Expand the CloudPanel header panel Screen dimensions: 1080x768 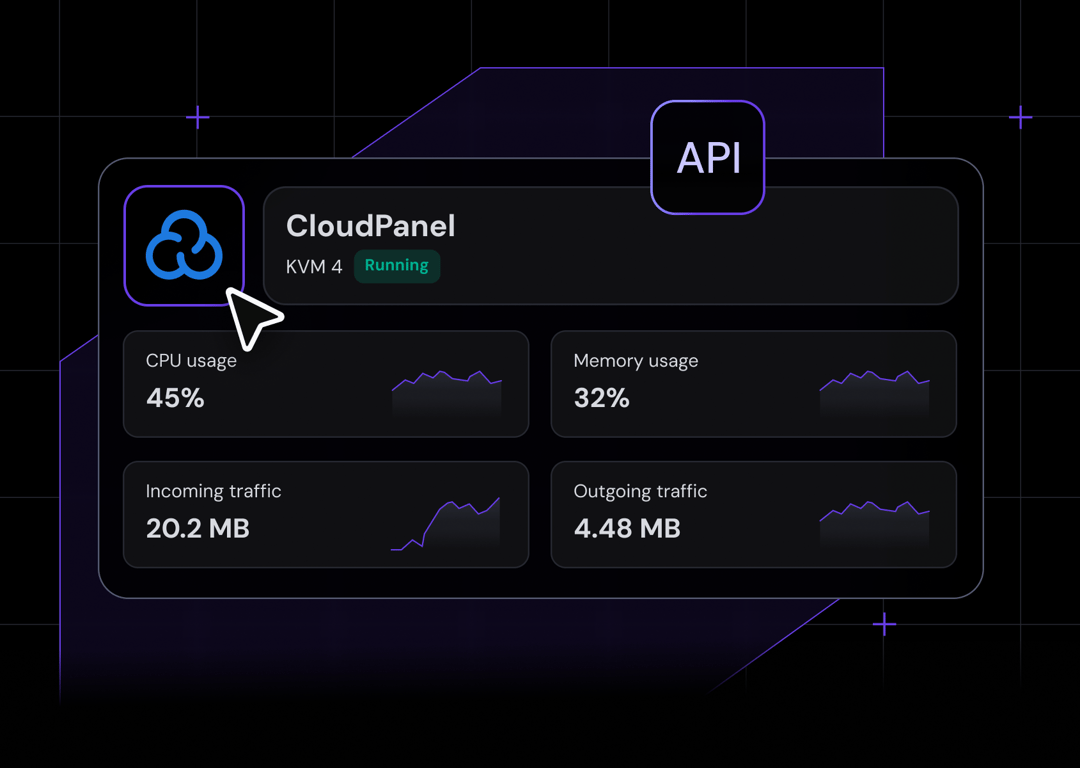tap(611, 245)
